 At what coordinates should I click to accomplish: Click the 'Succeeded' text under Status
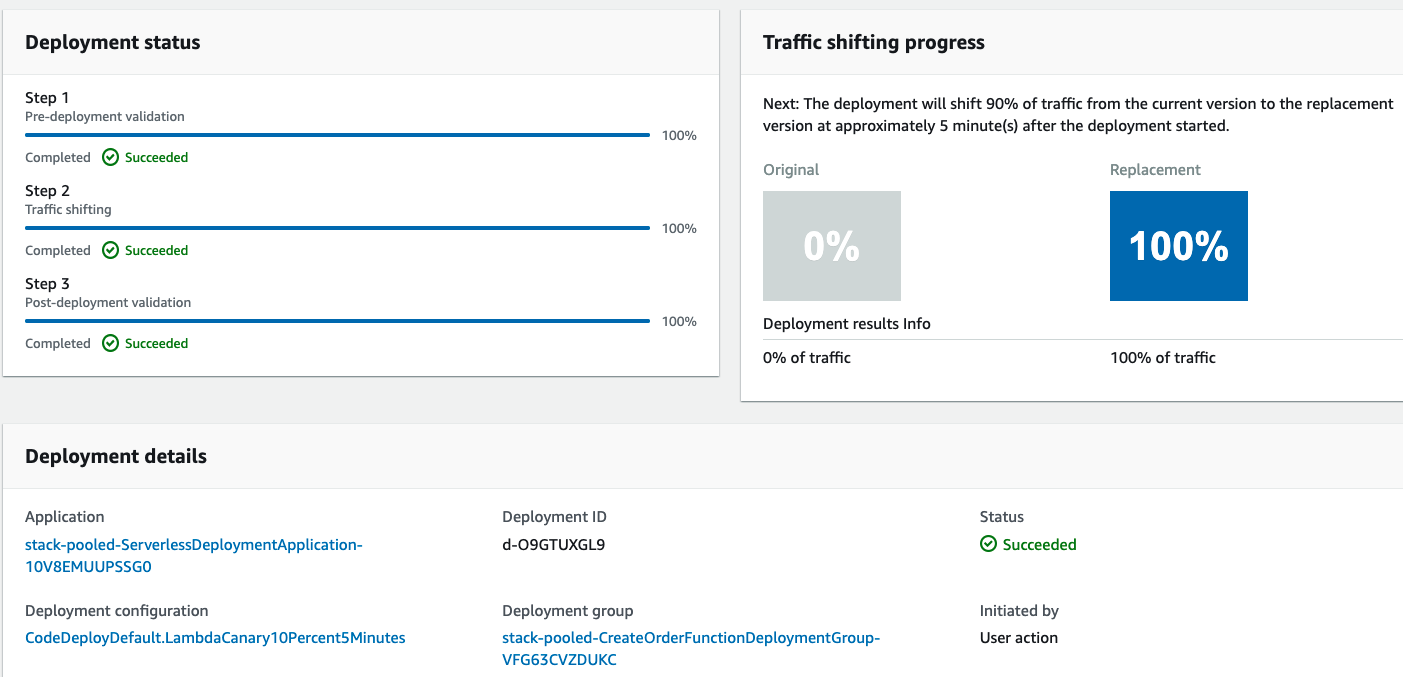1040,545
